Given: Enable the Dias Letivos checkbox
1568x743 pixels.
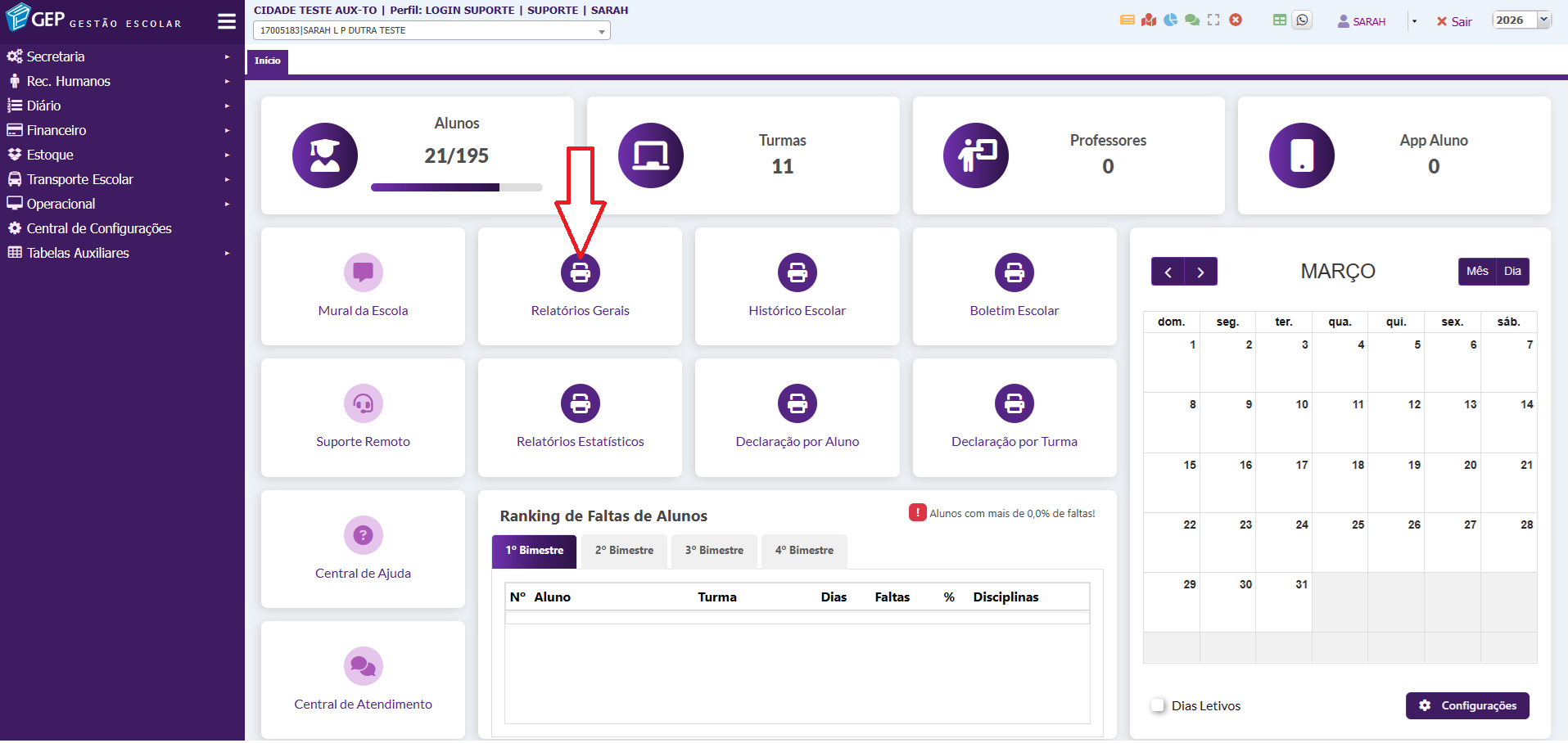Looking at the screenshot, I should pos(1158,705).
